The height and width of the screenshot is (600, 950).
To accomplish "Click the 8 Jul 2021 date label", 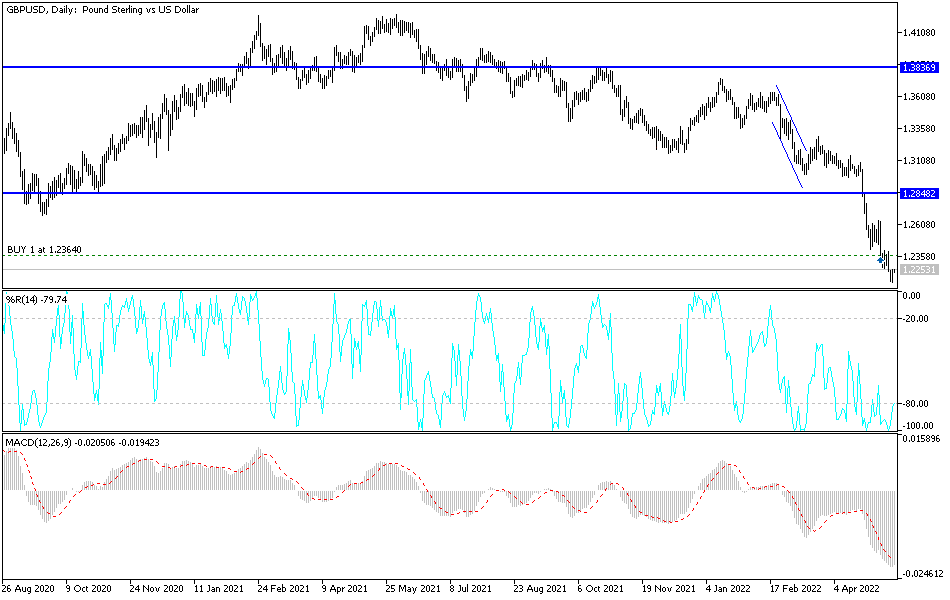I will [470, 588].
